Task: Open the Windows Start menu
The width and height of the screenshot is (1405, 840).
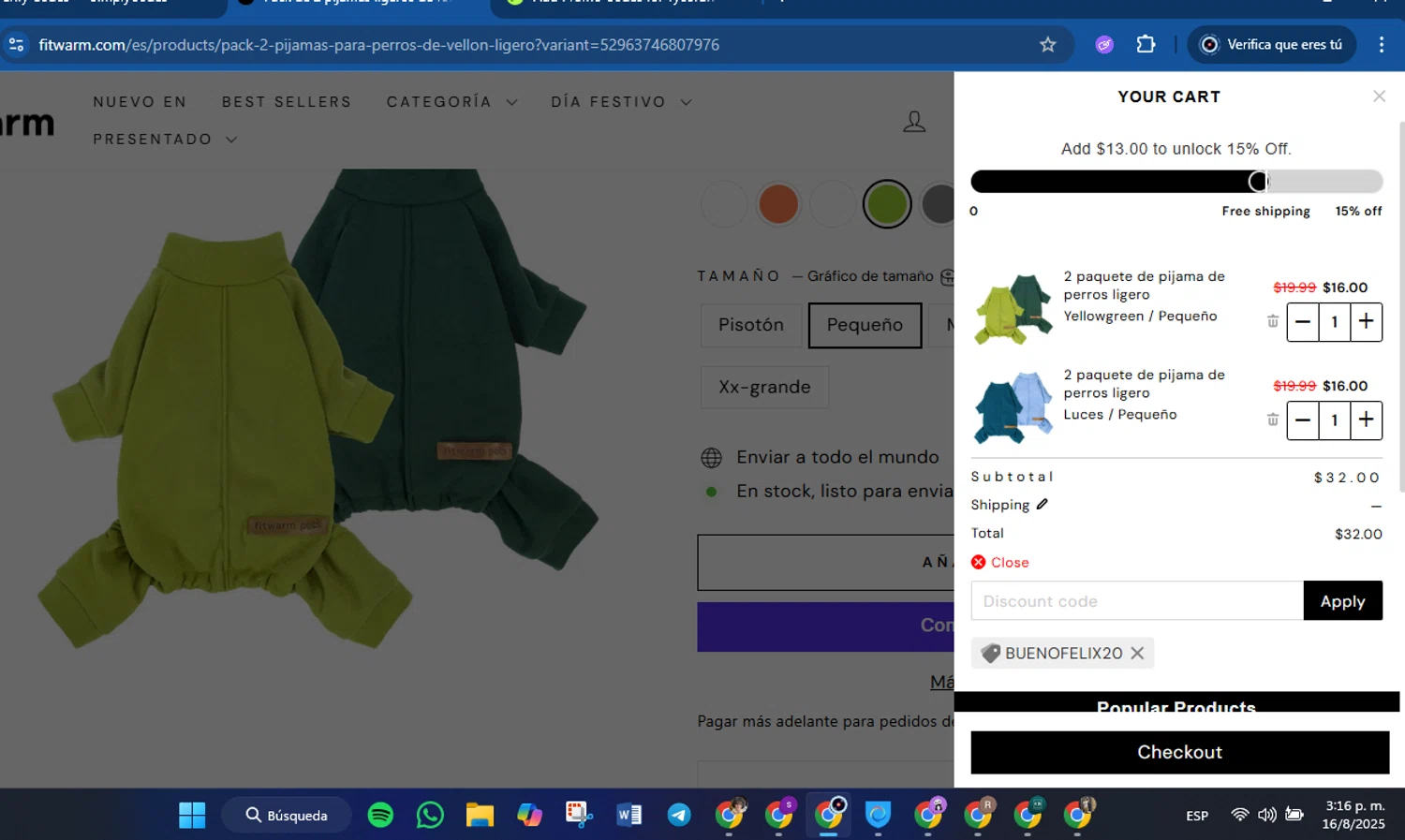Action: [192, 815]
